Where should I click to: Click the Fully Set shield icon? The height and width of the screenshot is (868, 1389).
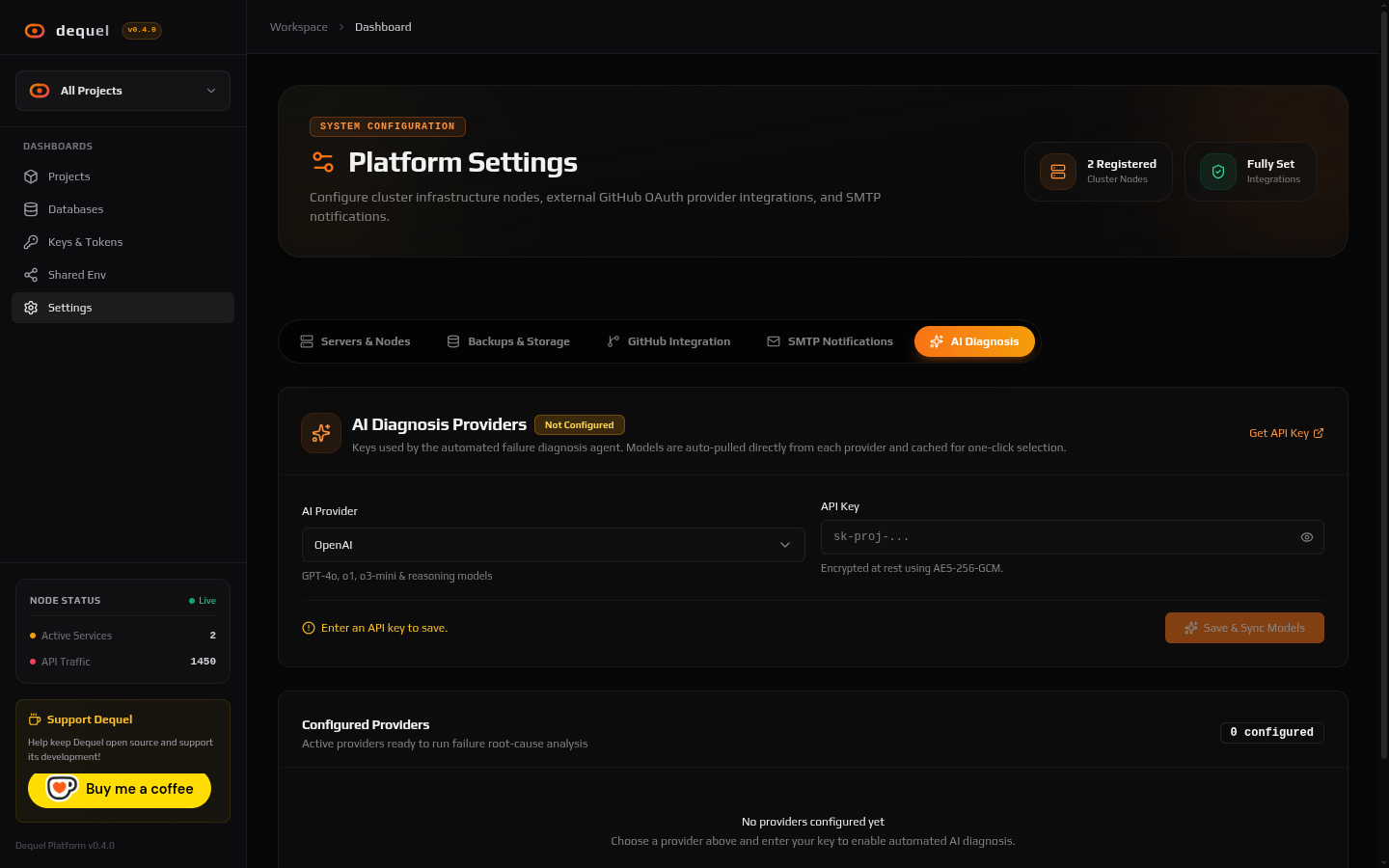tap(1218, 172)
